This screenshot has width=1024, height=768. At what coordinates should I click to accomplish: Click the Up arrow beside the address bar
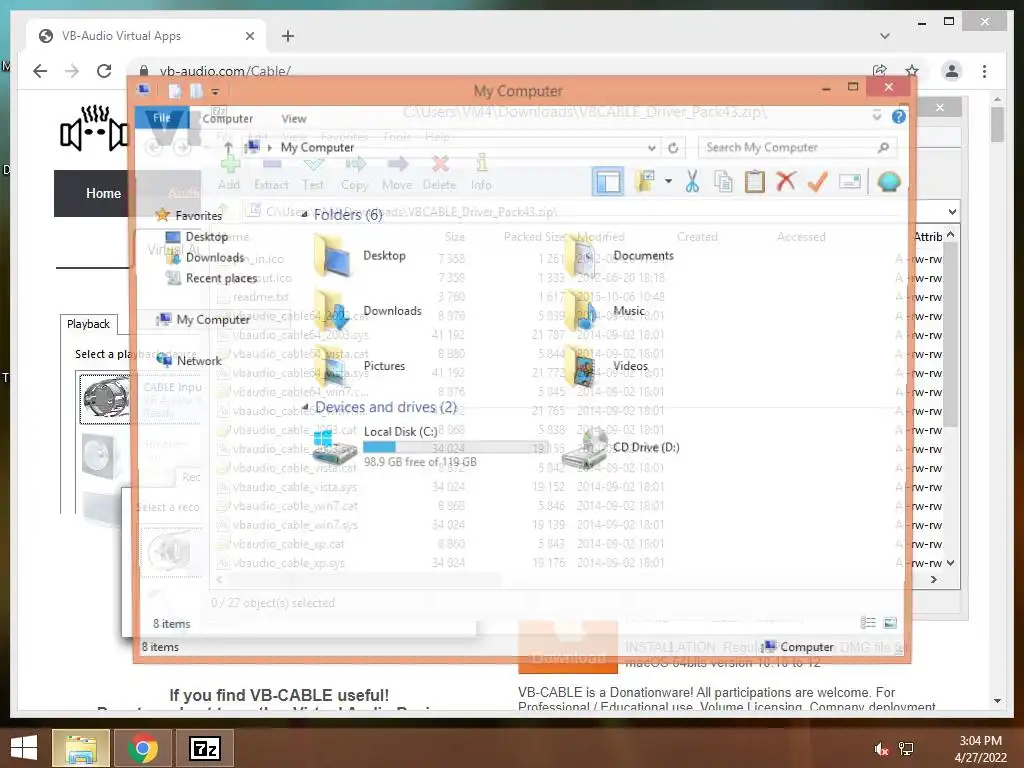[x=228, y=149]
